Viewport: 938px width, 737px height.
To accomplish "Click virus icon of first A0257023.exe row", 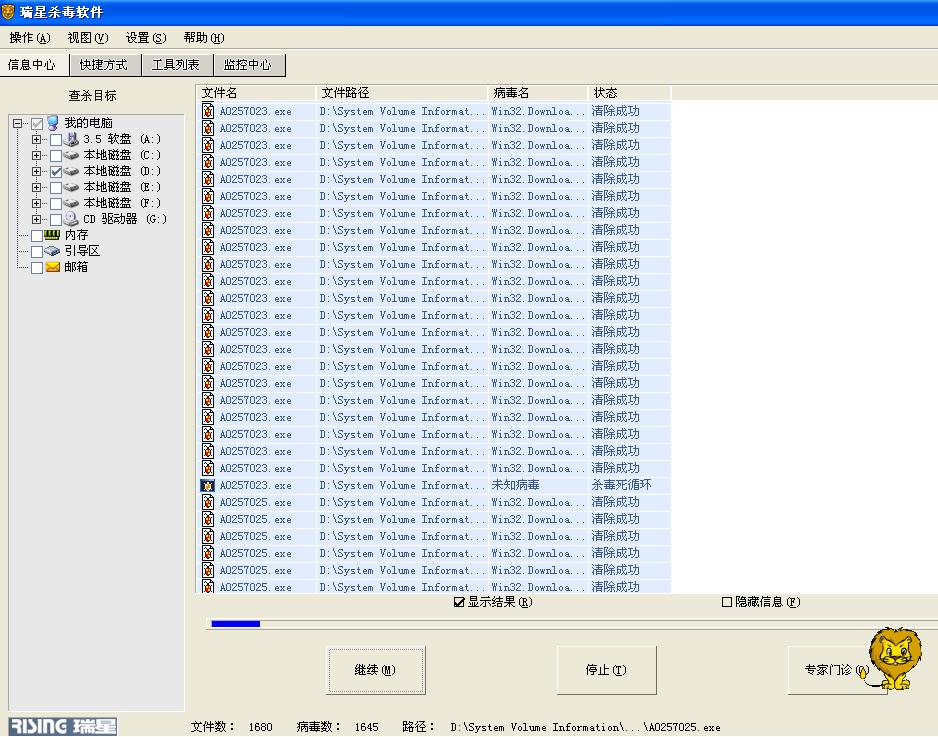I will [x=208, y=111].
